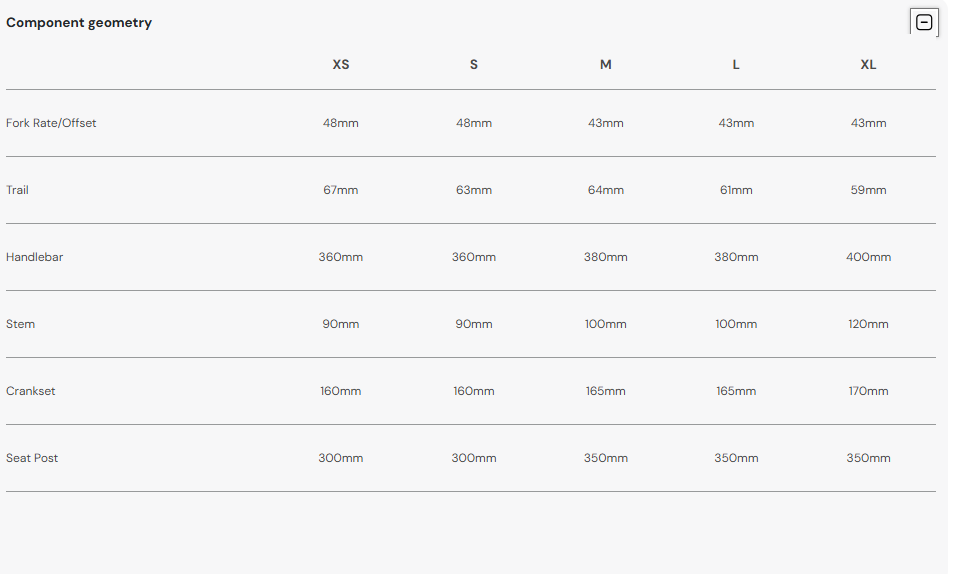Click the 170mm Crankset value for XL
Viewport: 963px width, 574px height.
point(868,390)
